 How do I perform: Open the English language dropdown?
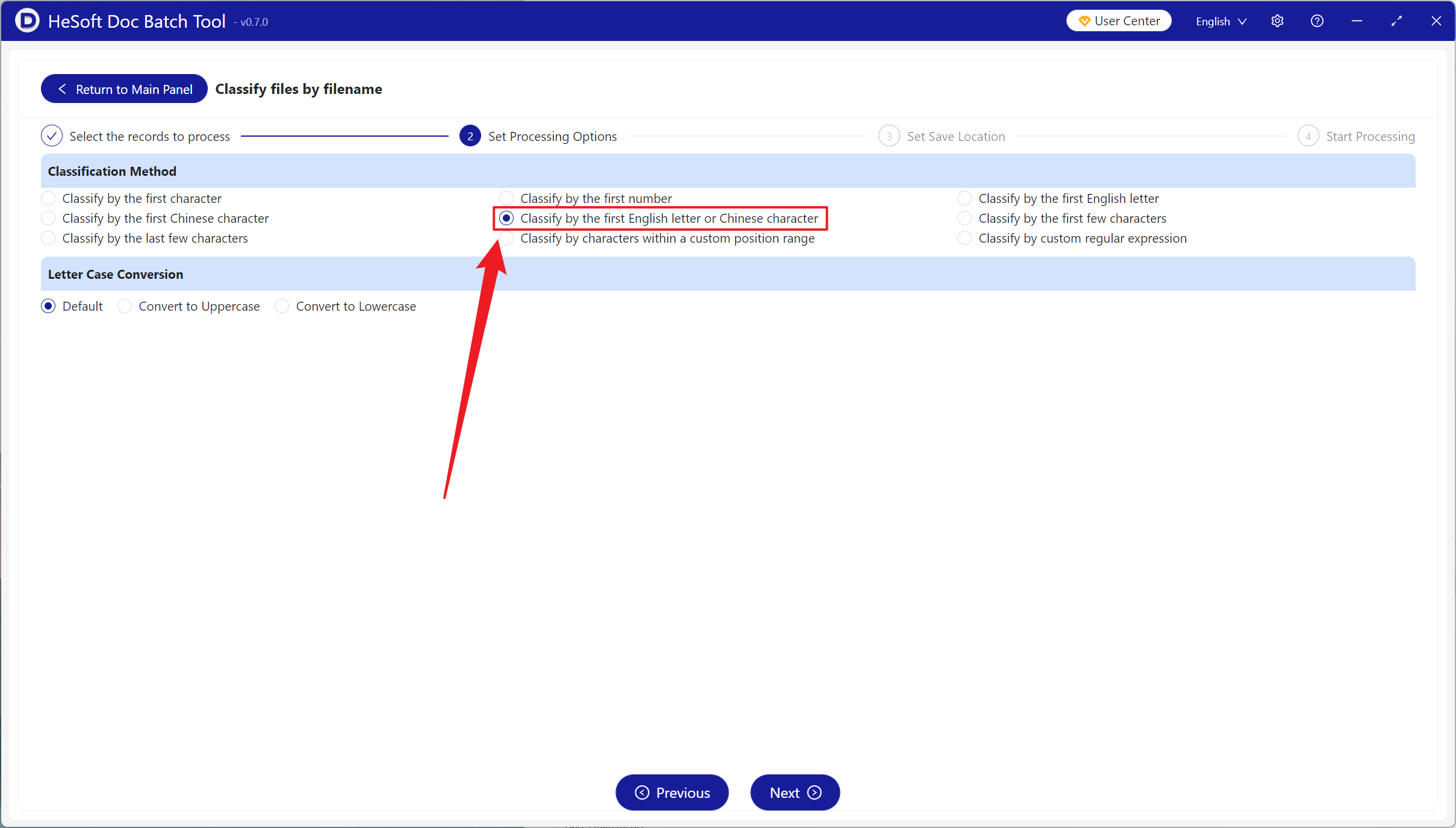point(1221,21)
